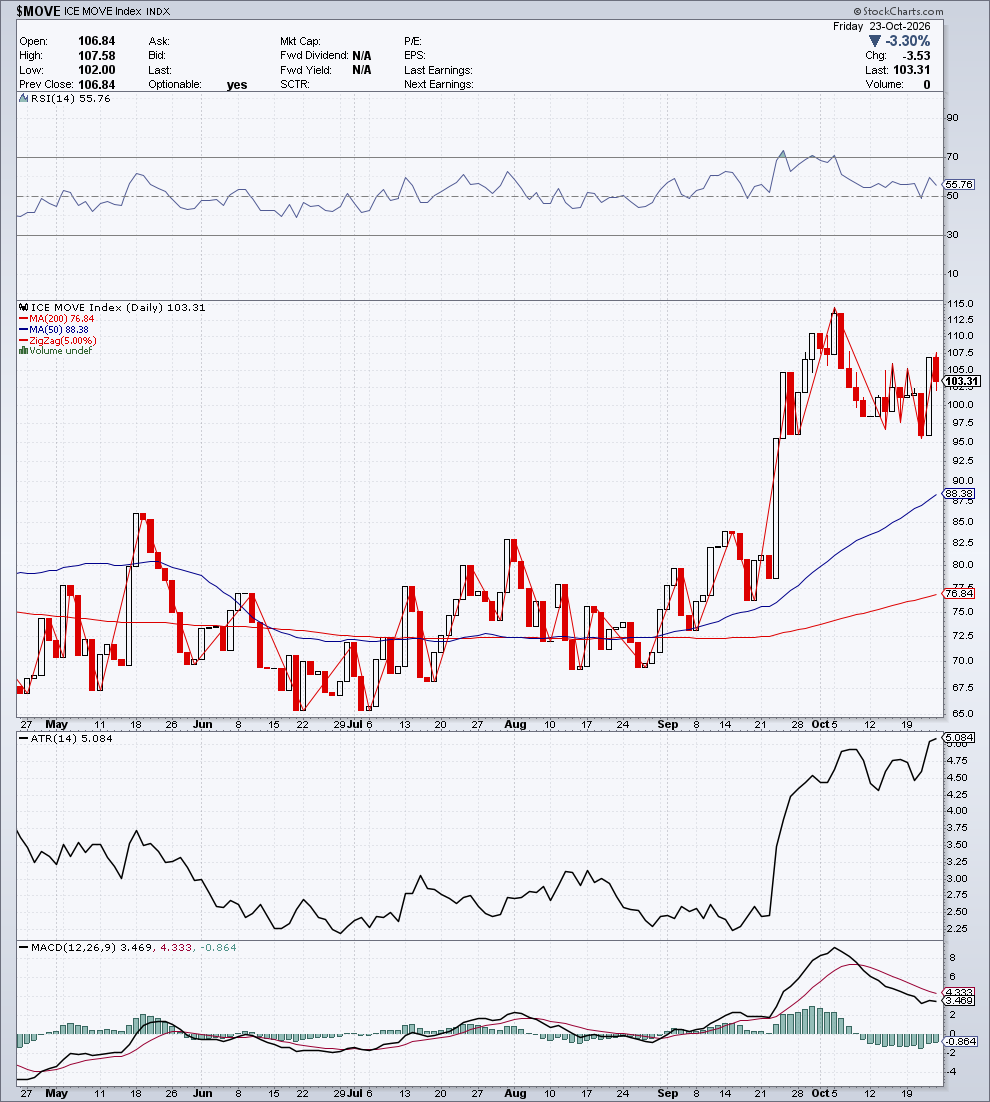Click the MACD(12,26,9) label

[x=74, y=947]
